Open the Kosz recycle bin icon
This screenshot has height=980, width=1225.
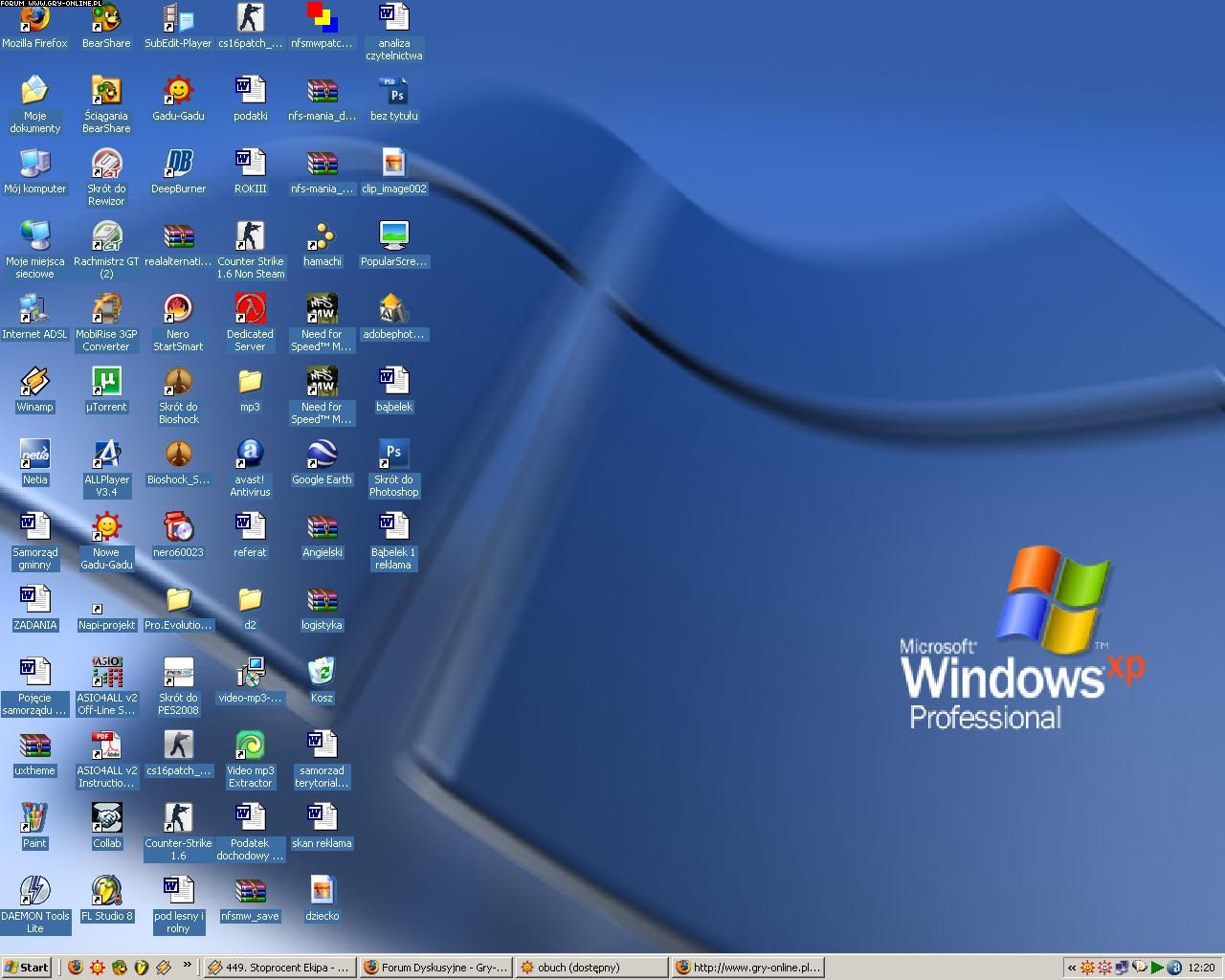pos(322,680)
